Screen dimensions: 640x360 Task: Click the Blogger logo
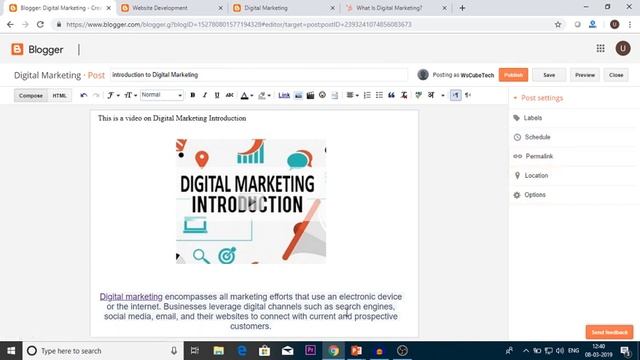pos(38,49)
